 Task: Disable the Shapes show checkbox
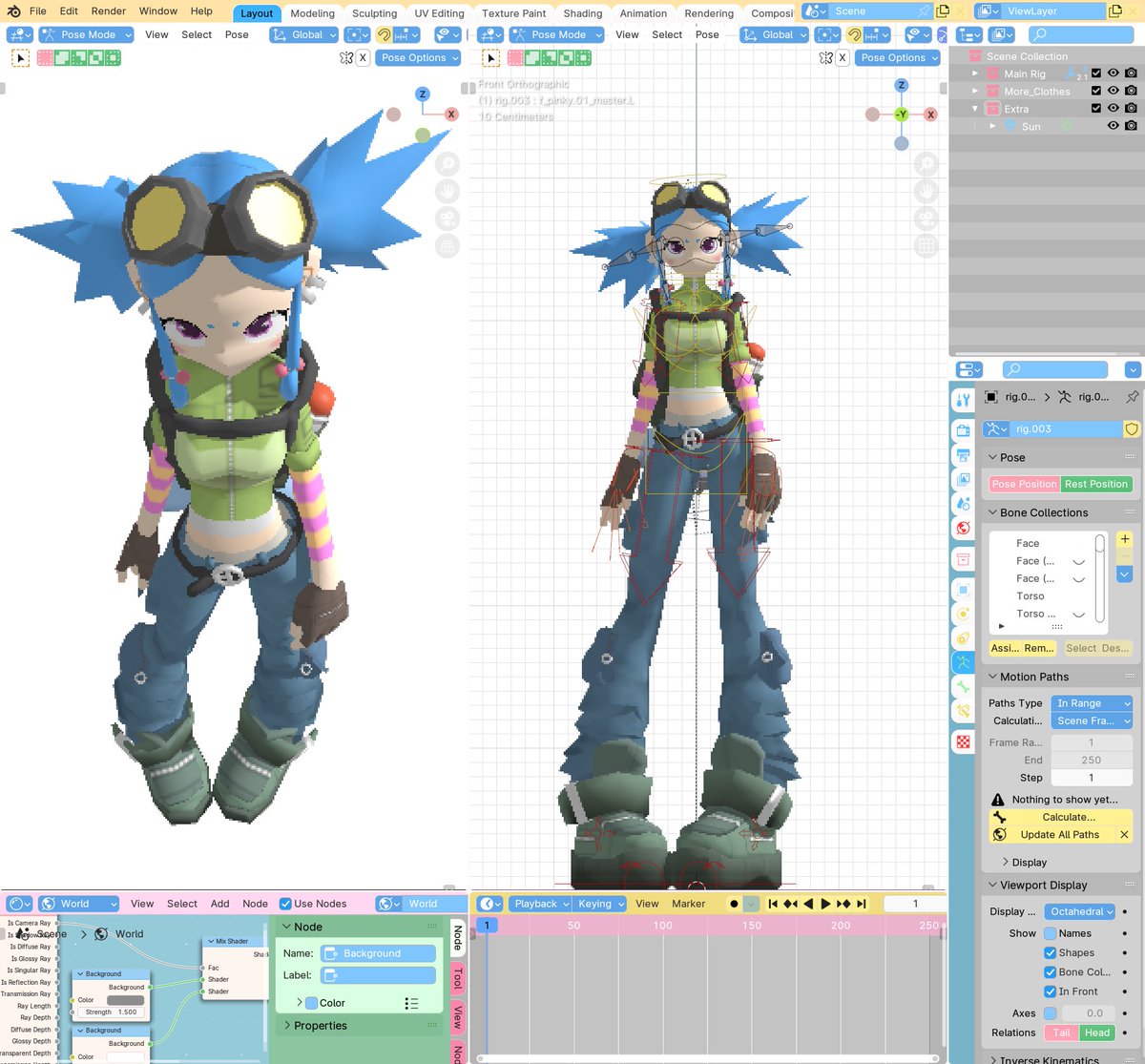tap(1050, 952)
